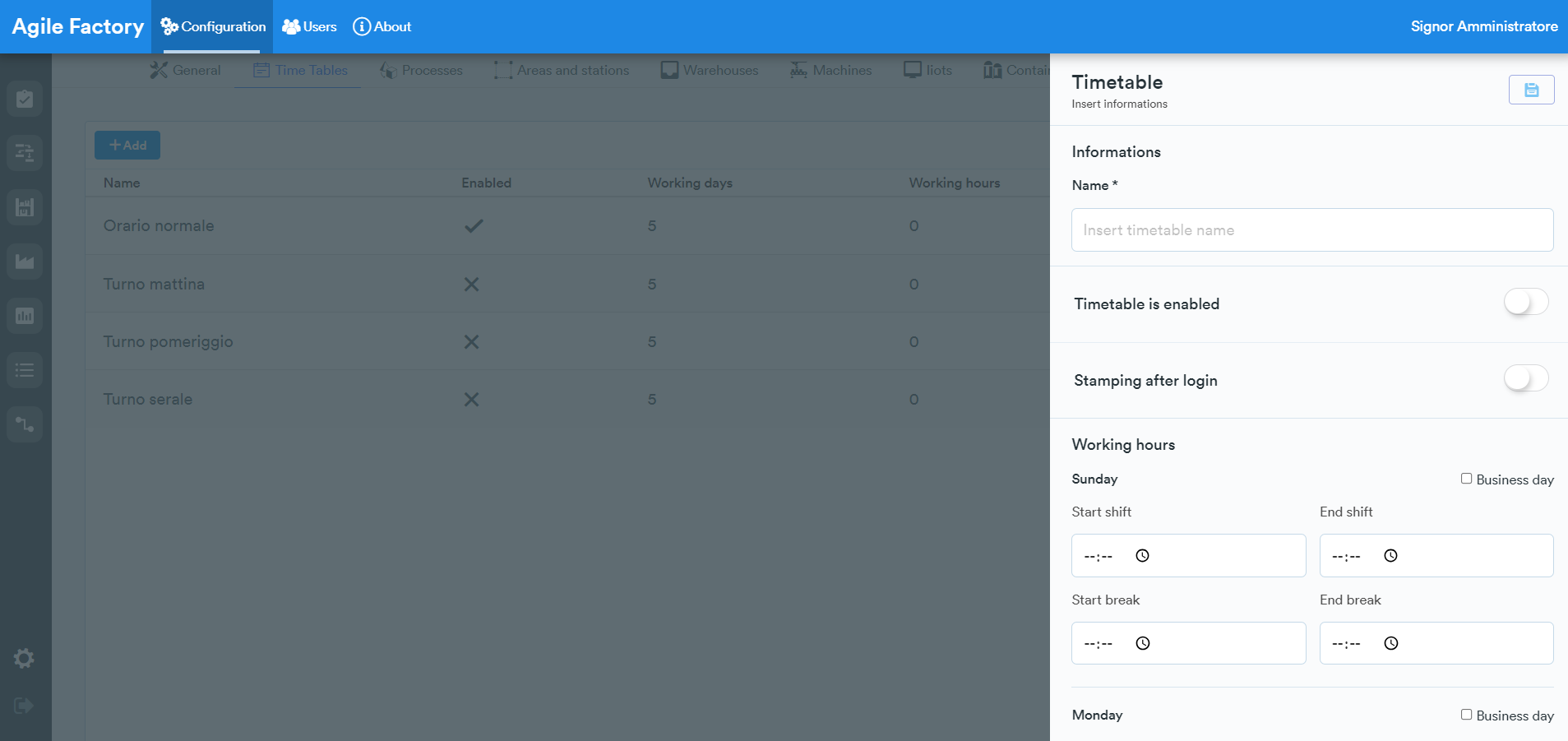Click the Sunday End shift time field
The height and width of the screenshot is (741, 1568).
1436,556
